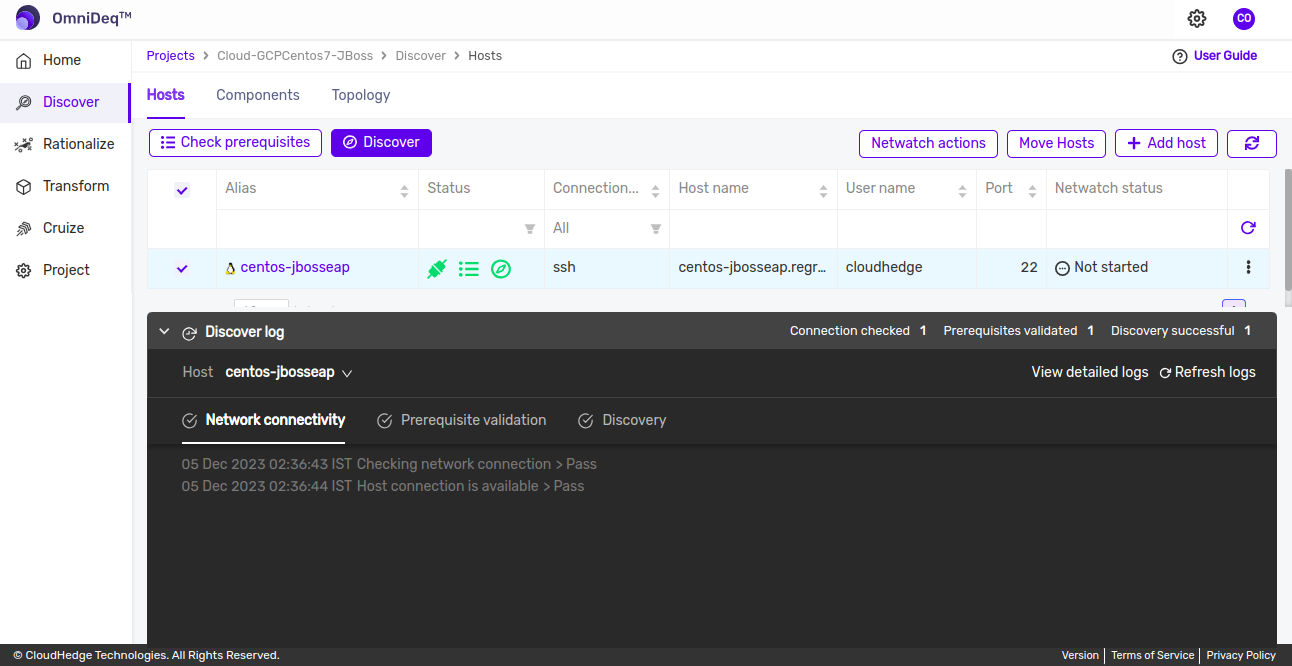Open the Host centos-jbosseap dropdown

(289, 372)
